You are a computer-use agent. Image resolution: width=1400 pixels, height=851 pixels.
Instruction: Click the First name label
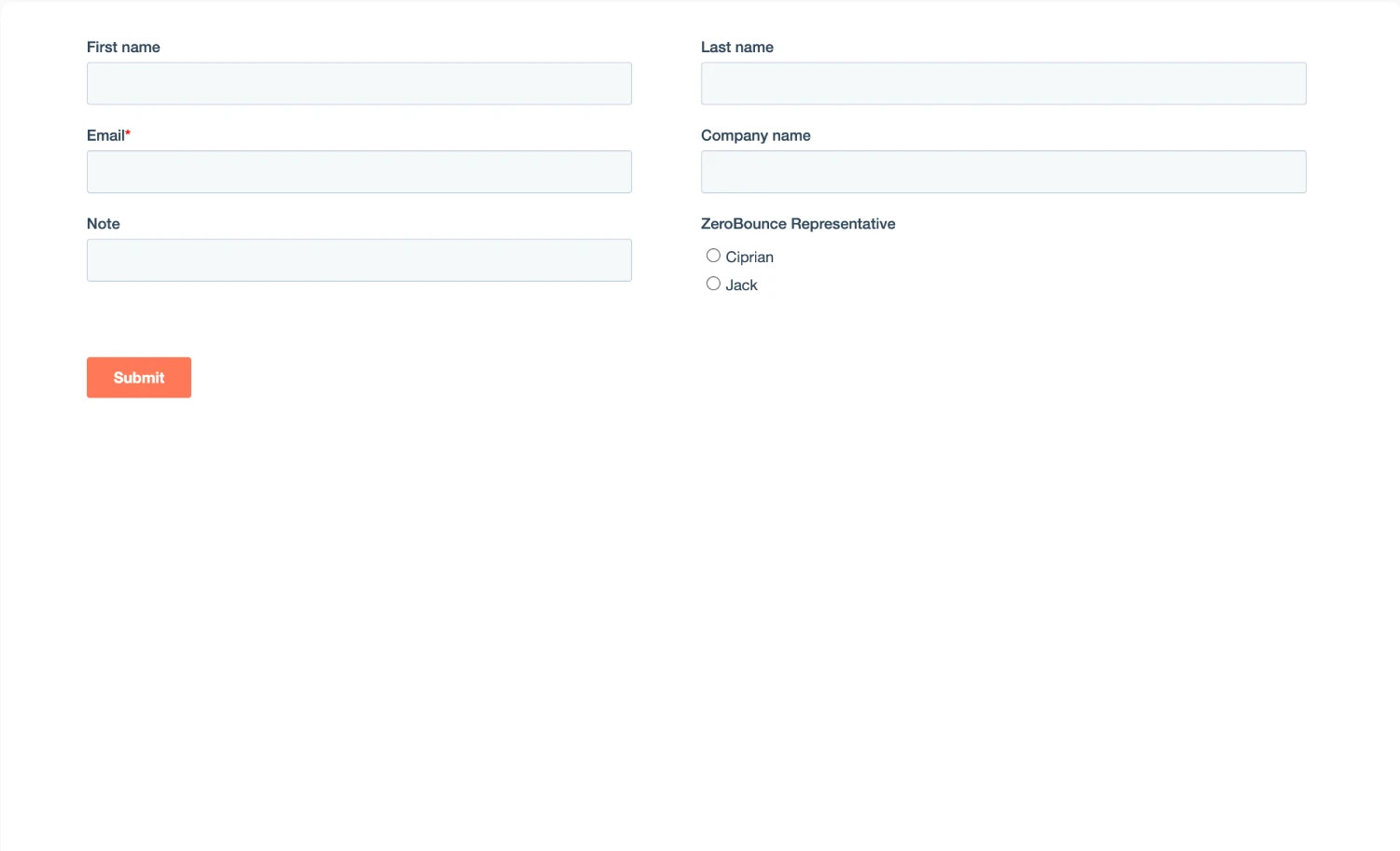tap(123, 47)
